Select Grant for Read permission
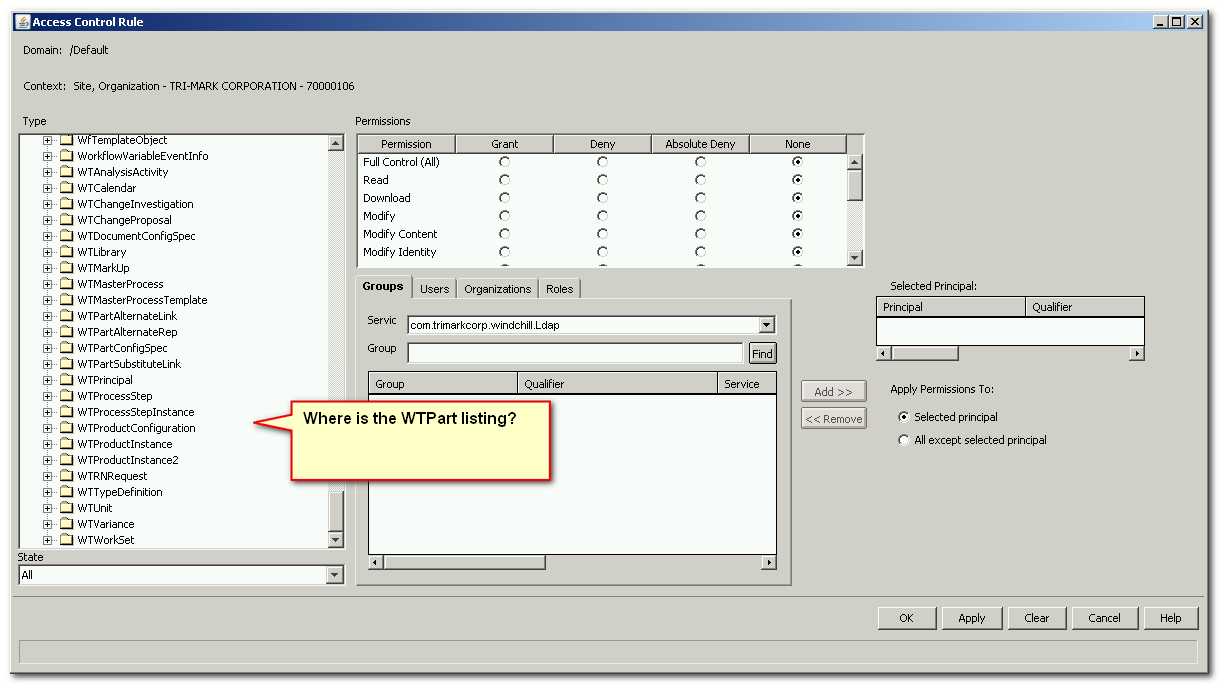 coord(504,180)
